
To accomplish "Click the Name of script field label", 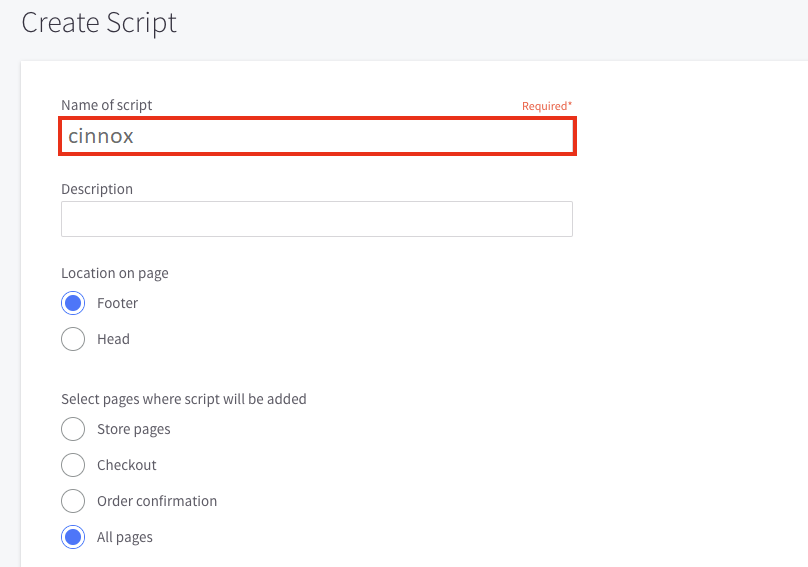I will click(107, 105).
